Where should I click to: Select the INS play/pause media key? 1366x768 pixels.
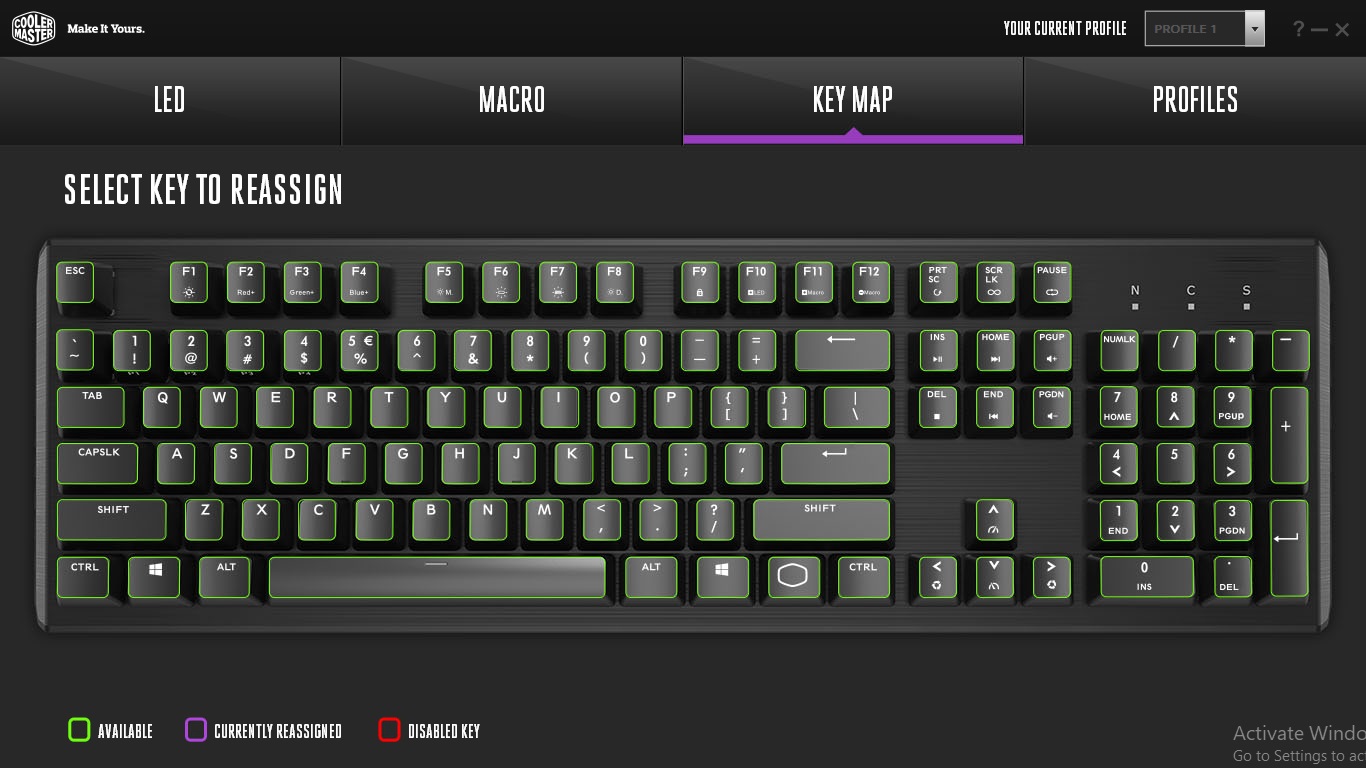click(938, 350)
